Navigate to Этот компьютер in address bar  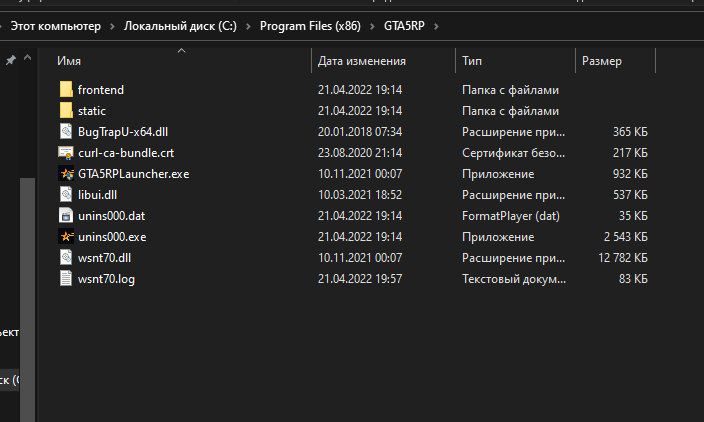(x=56, y=26)
